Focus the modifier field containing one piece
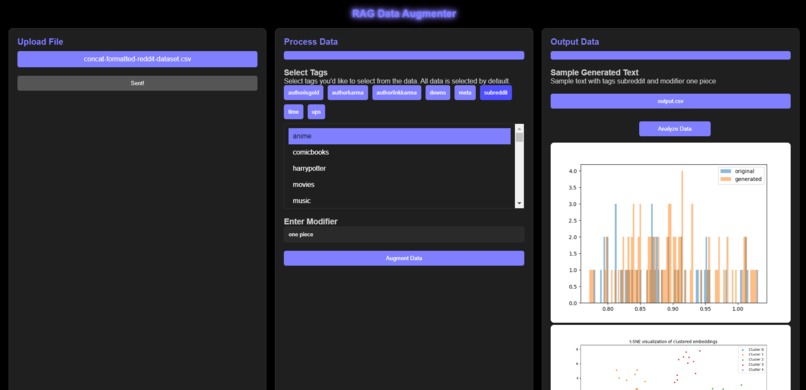This screenshot has height=390, width=806. point(404,234)
